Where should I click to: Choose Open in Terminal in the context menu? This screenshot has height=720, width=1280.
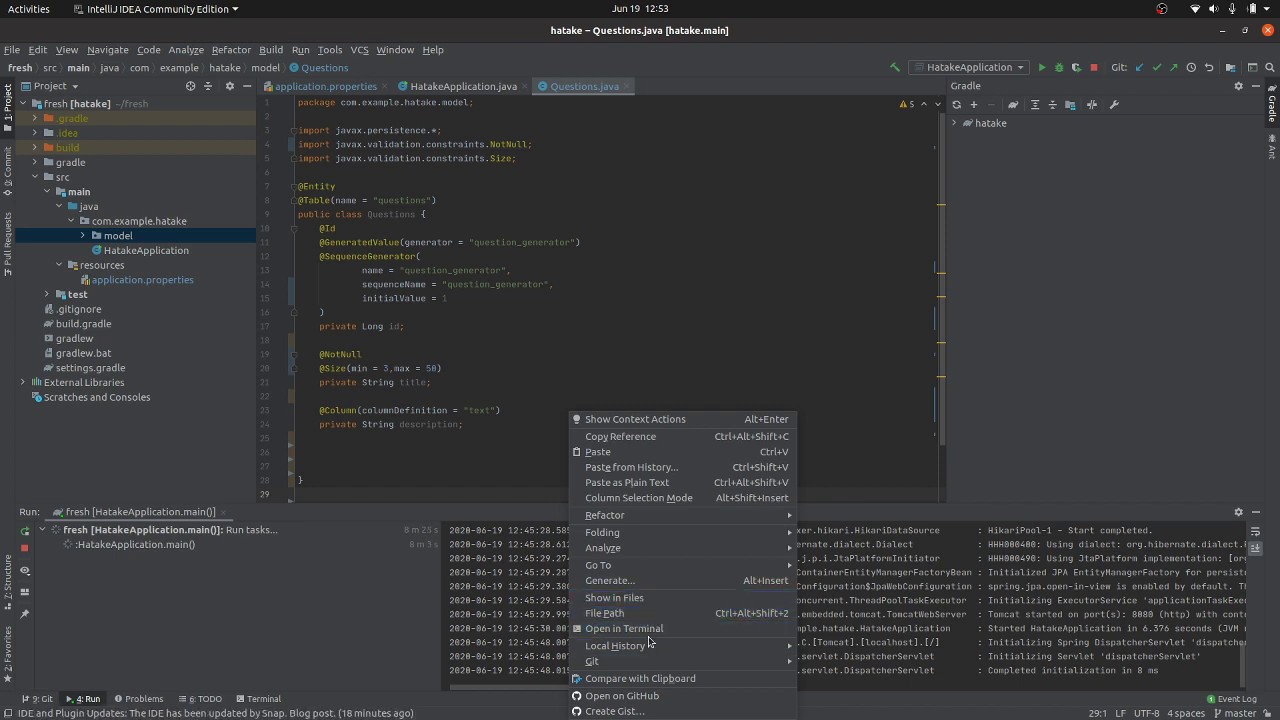pyautogui.click(x=683, y=629)
